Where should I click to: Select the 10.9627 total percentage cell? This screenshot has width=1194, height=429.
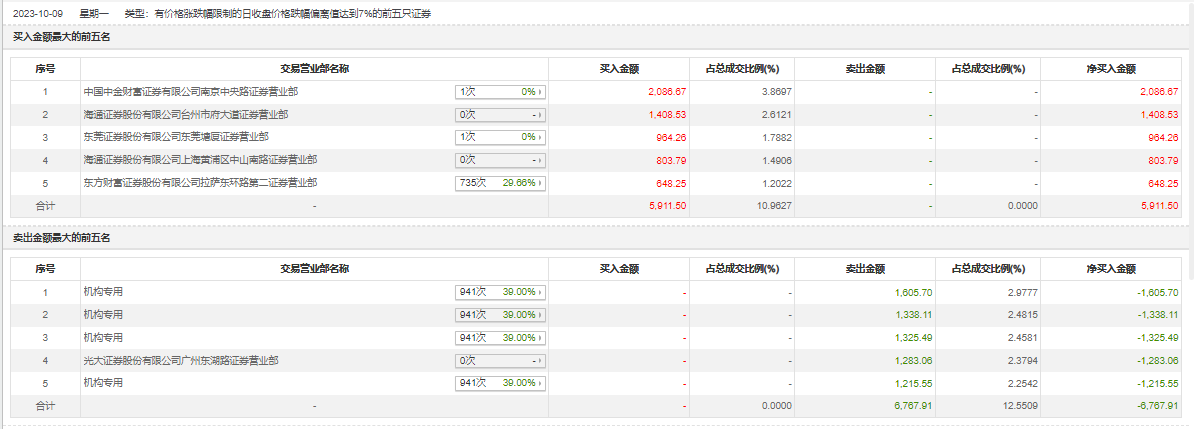pyautogui.click(x=773, y=206)
